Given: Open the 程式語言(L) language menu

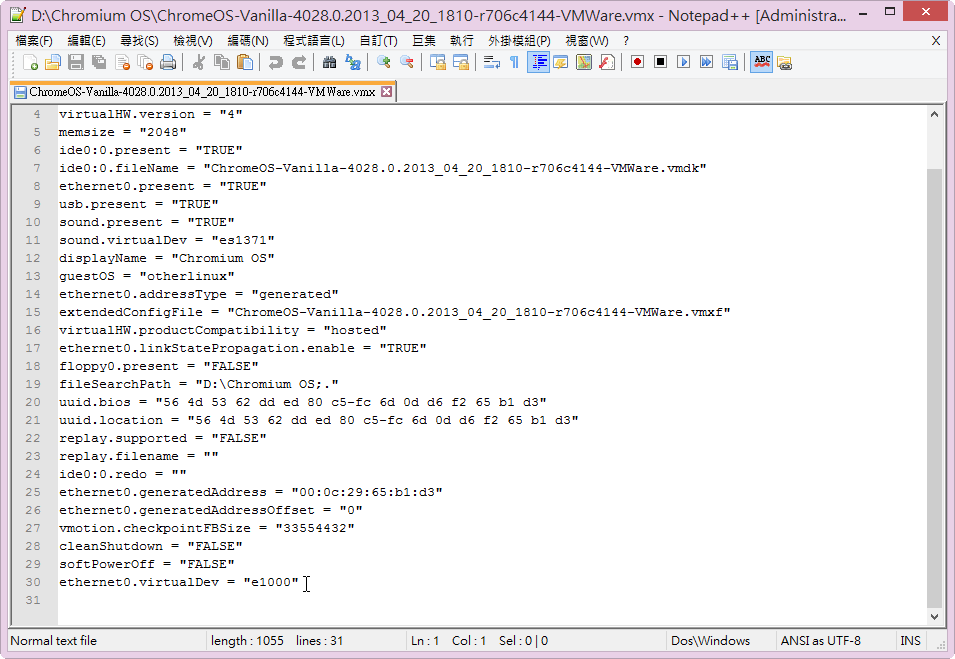Looking at the screenshot, I should [x=313, y=41].
